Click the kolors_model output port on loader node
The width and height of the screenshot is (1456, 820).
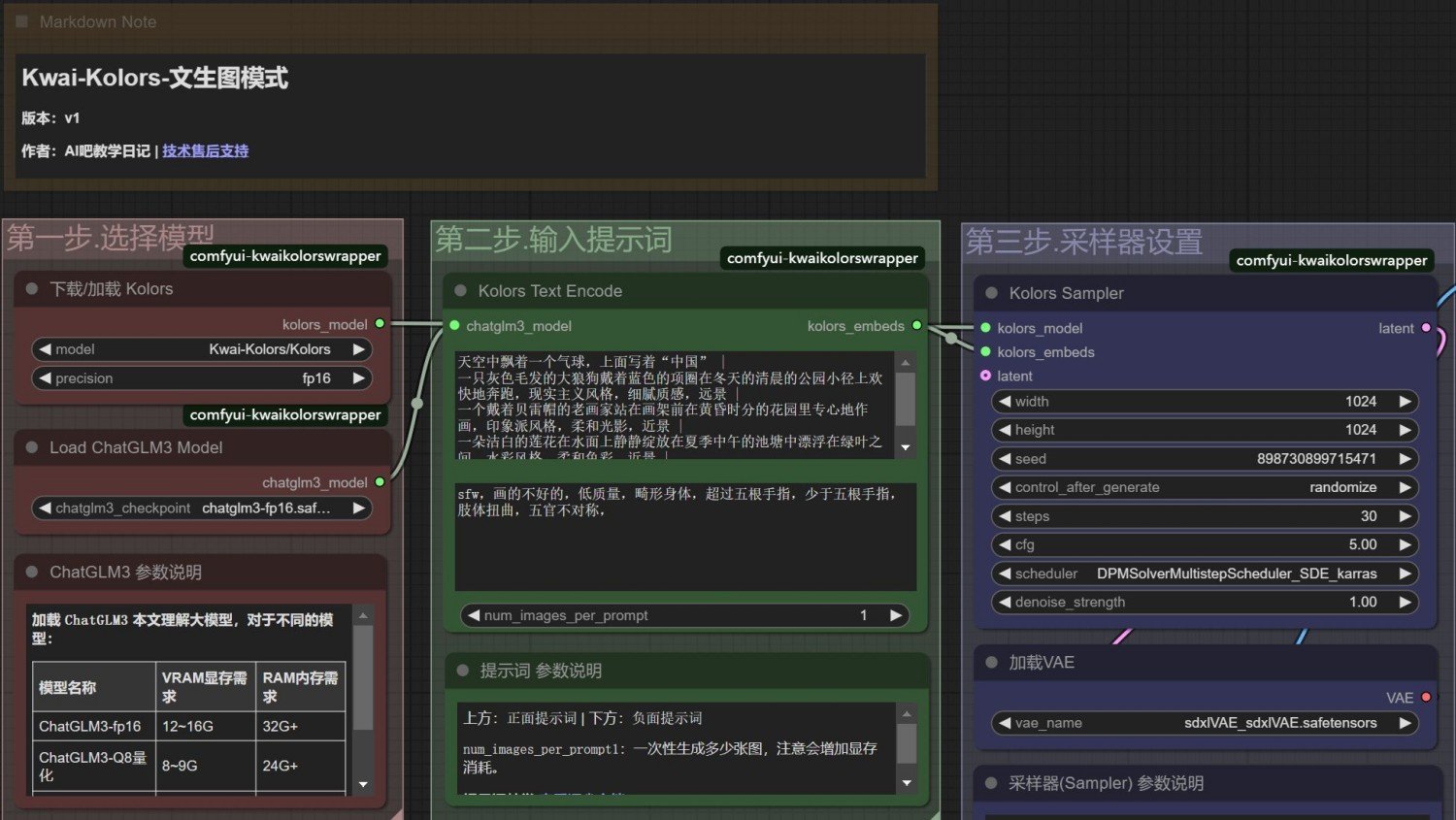[380, 324]
